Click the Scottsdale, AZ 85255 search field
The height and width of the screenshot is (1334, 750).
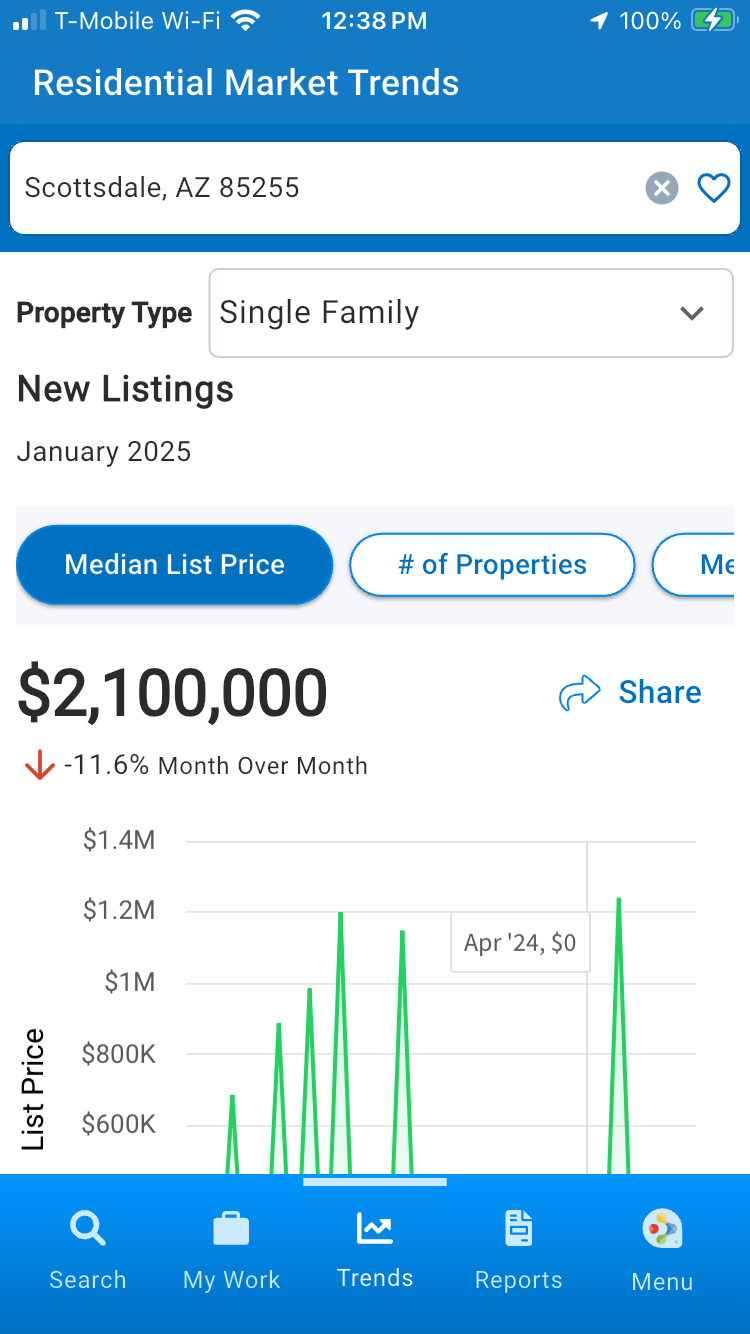(x=320, y=188)
